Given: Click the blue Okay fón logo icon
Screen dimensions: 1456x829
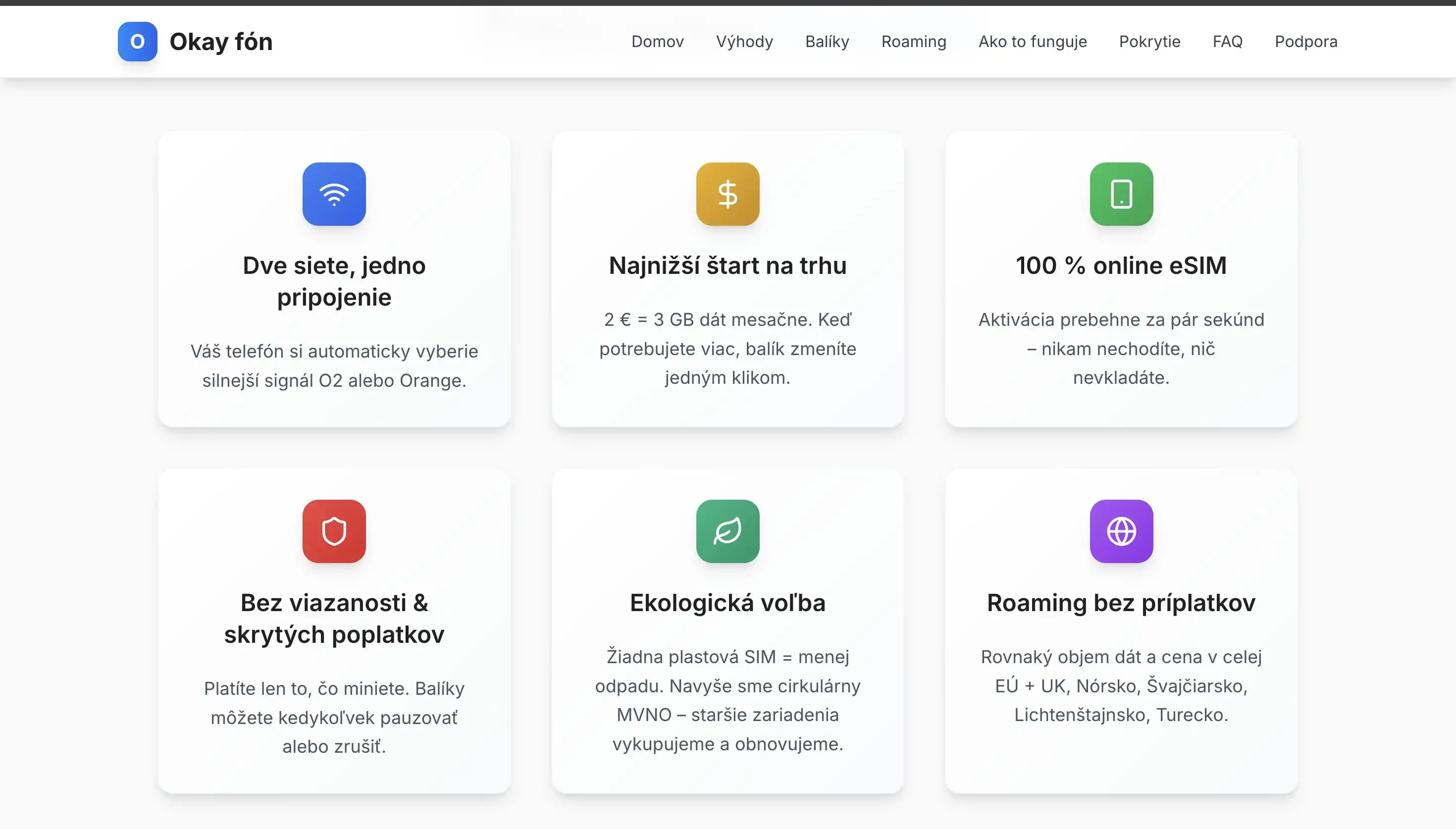Looking at the screenshot, I should (x=137, y=42).
